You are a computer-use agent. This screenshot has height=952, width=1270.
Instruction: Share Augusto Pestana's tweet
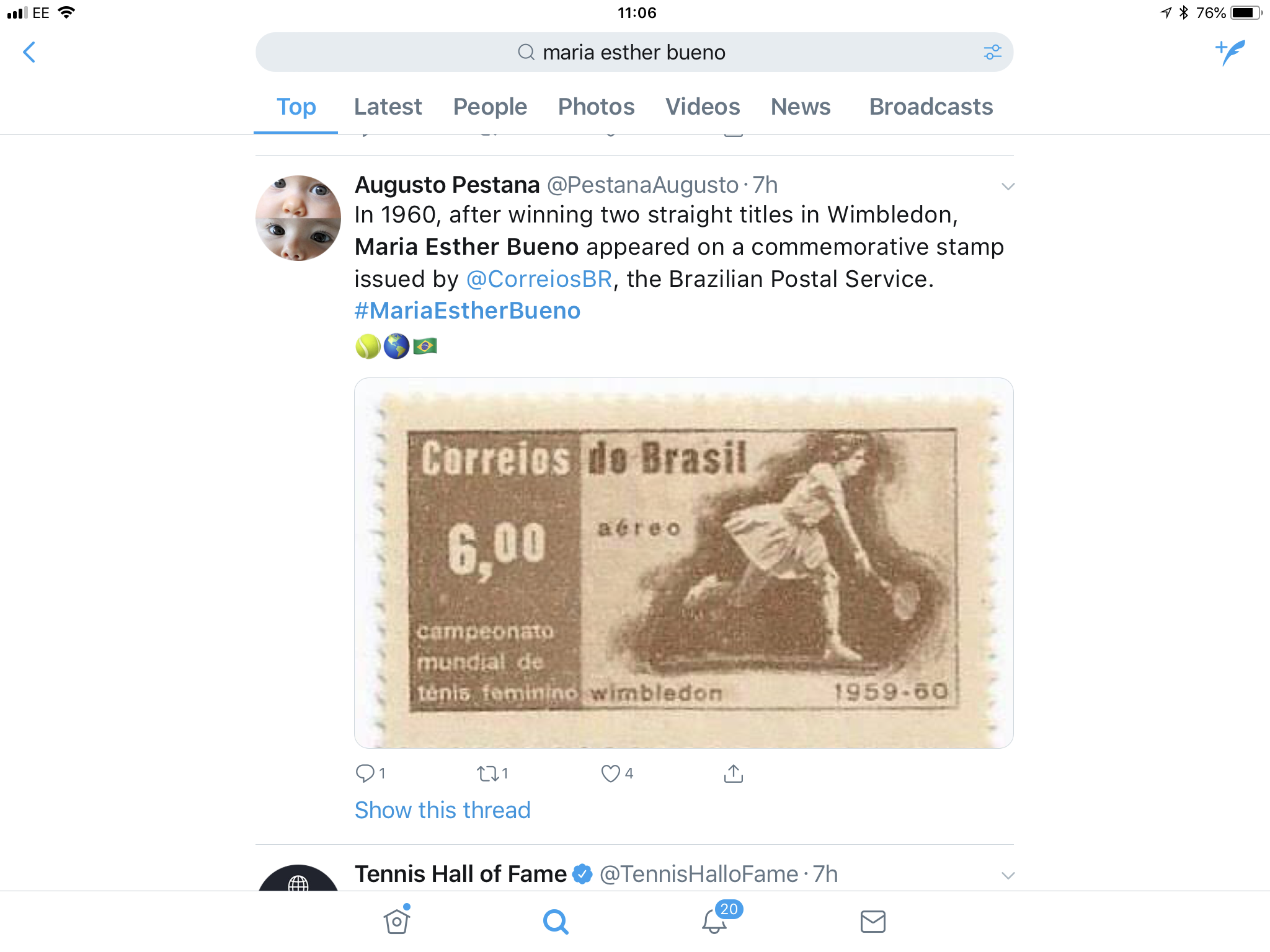[x=733, y=773]
